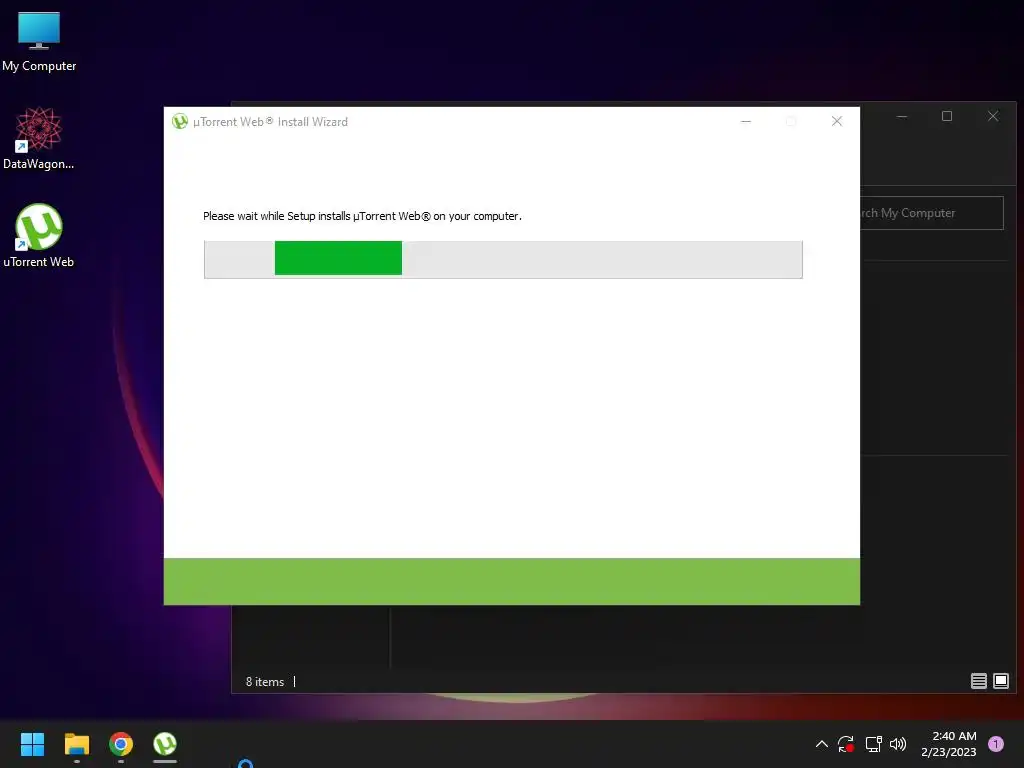Viewport: 1024px width, 768px height.
Task: Click the 'µTorrent Web Install Wizard' title text
Action: pos(270,122)
